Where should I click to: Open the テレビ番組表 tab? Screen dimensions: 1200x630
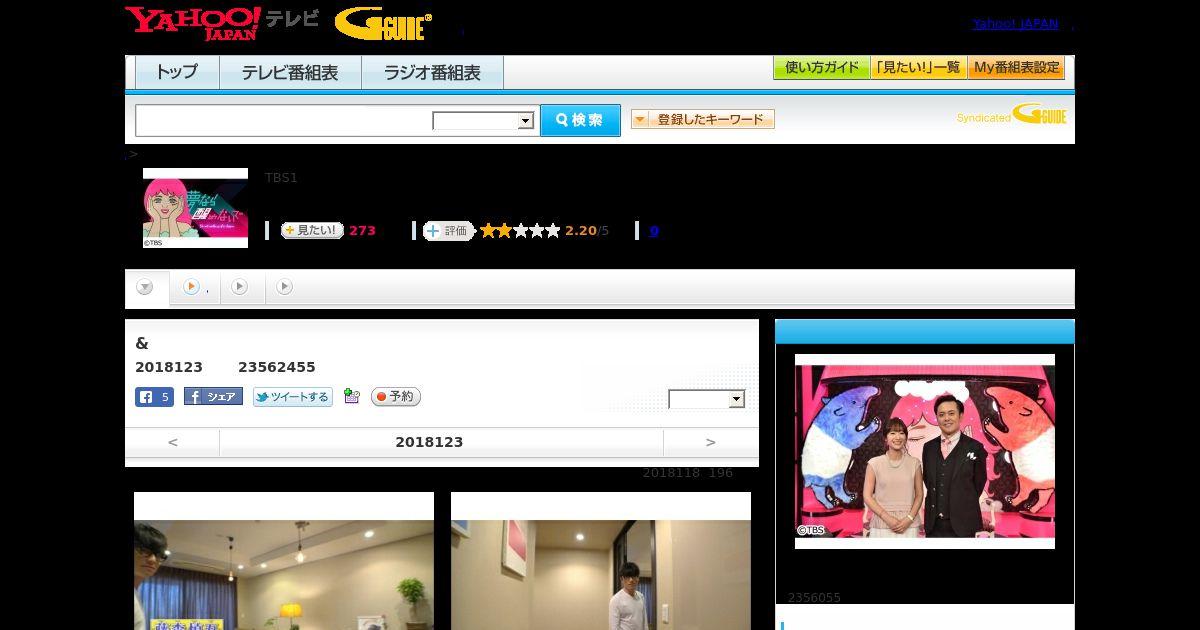click(290, 73)
